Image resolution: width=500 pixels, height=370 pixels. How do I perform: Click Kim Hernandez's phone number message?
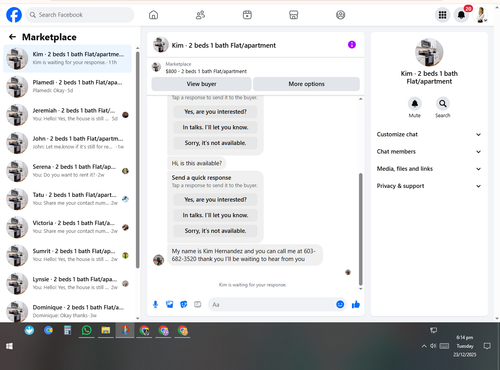[245, 255]
